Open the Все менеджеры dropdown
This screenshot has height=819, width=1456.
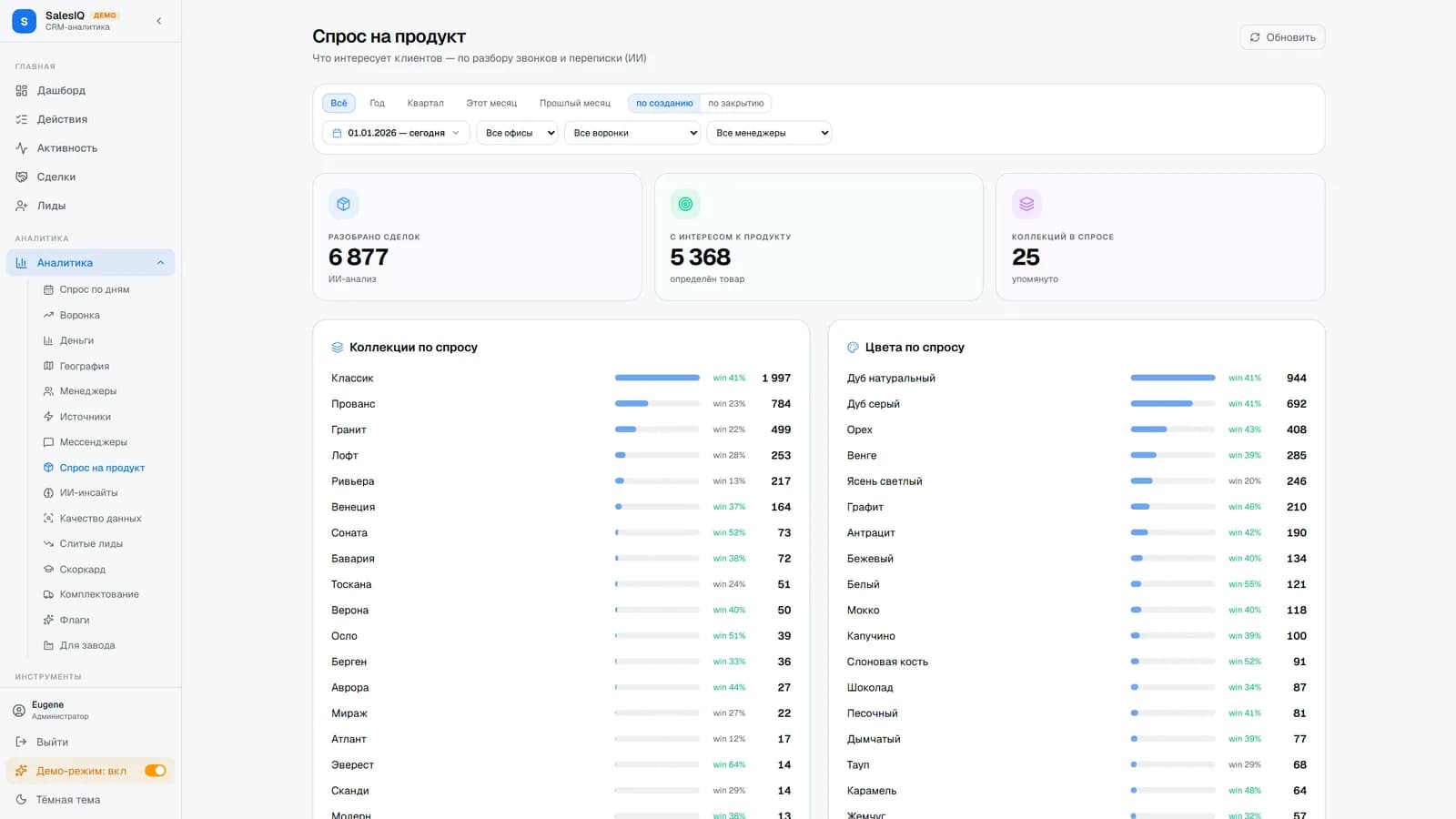pos(769,133)
